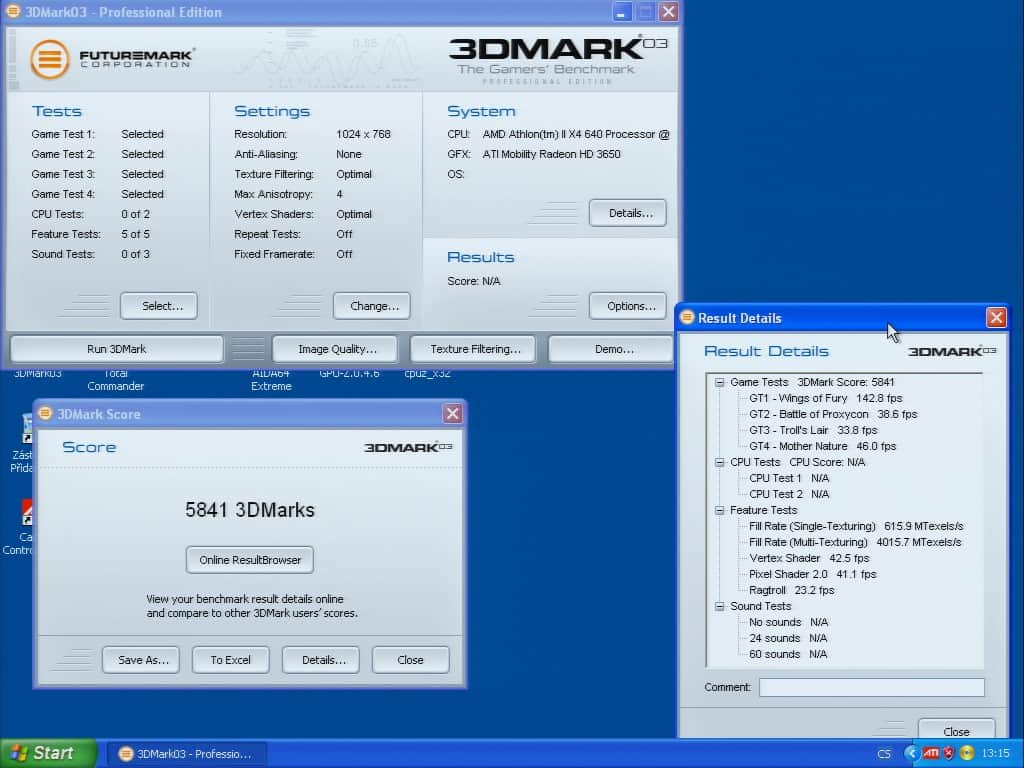
Task: Launch the Demo... button
Action: coord(611,349)
